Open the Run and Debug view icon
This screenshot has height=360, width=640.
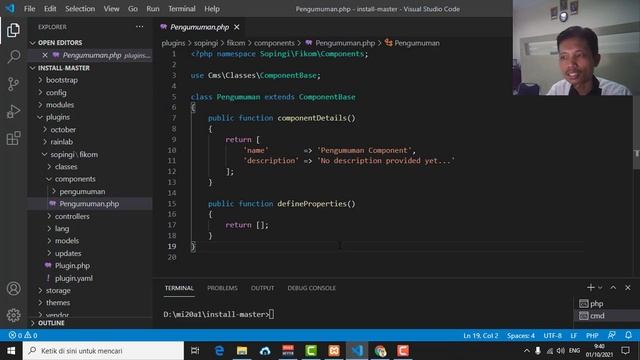(13, 111)
